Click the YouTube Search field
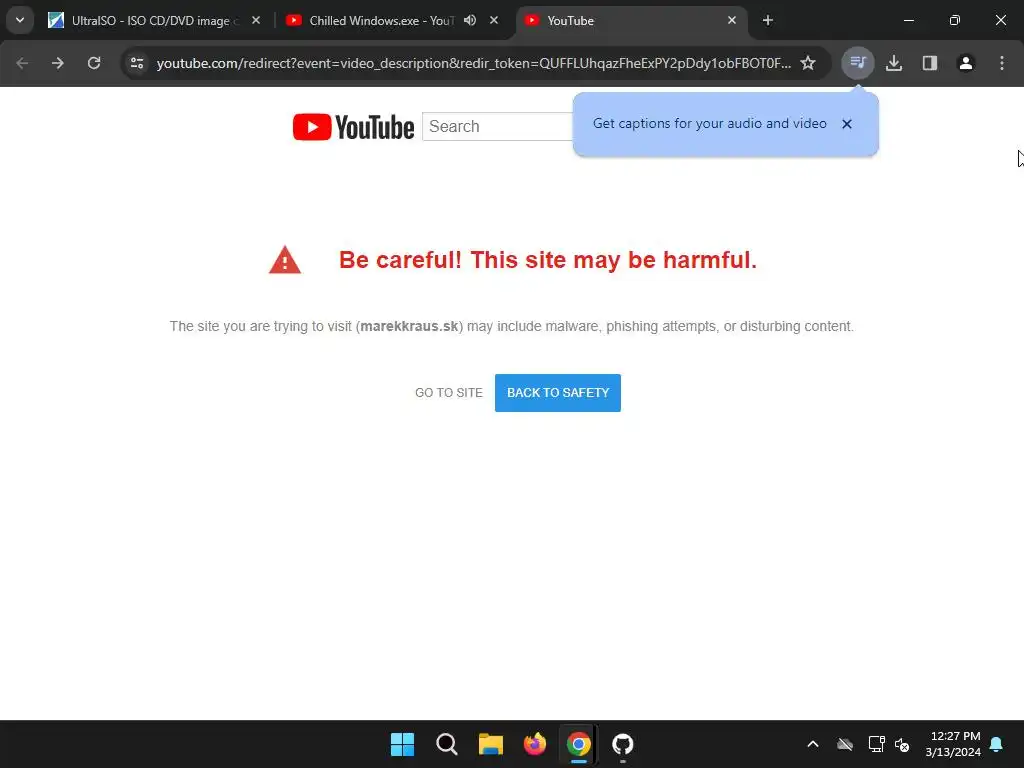Image resolution: width=1024 pixels, height=768 pixels. point(498,127)
